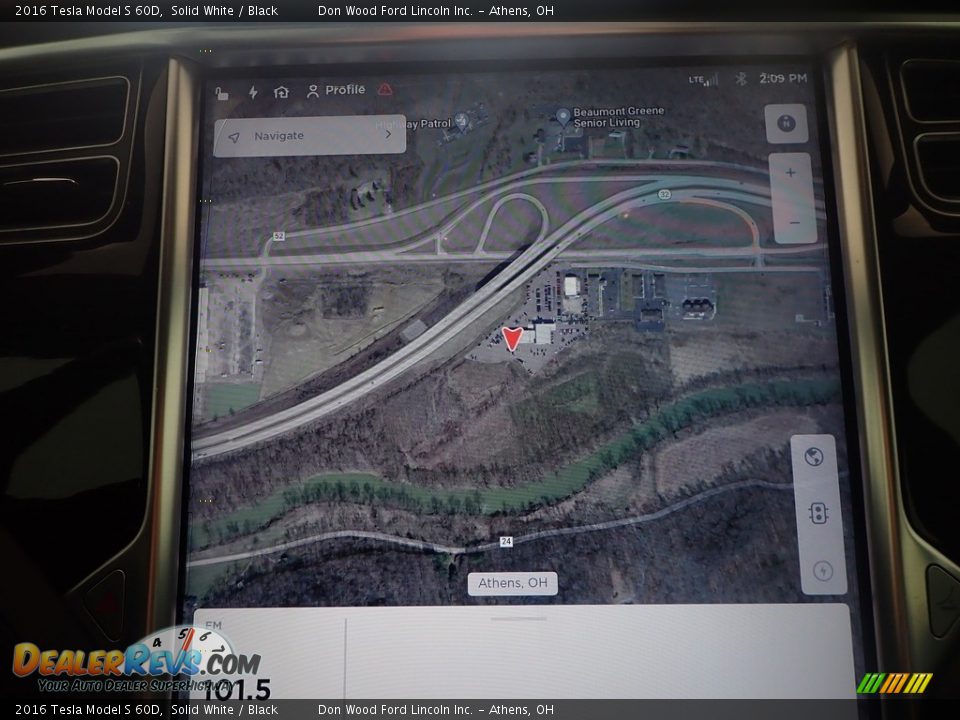Show charging stations on map
This screenshot has width=960, height=720.
point(823,571)
